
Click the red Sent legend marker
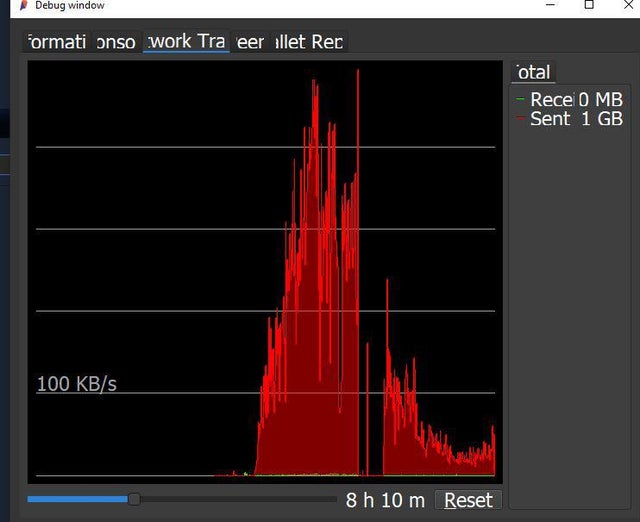520,118
